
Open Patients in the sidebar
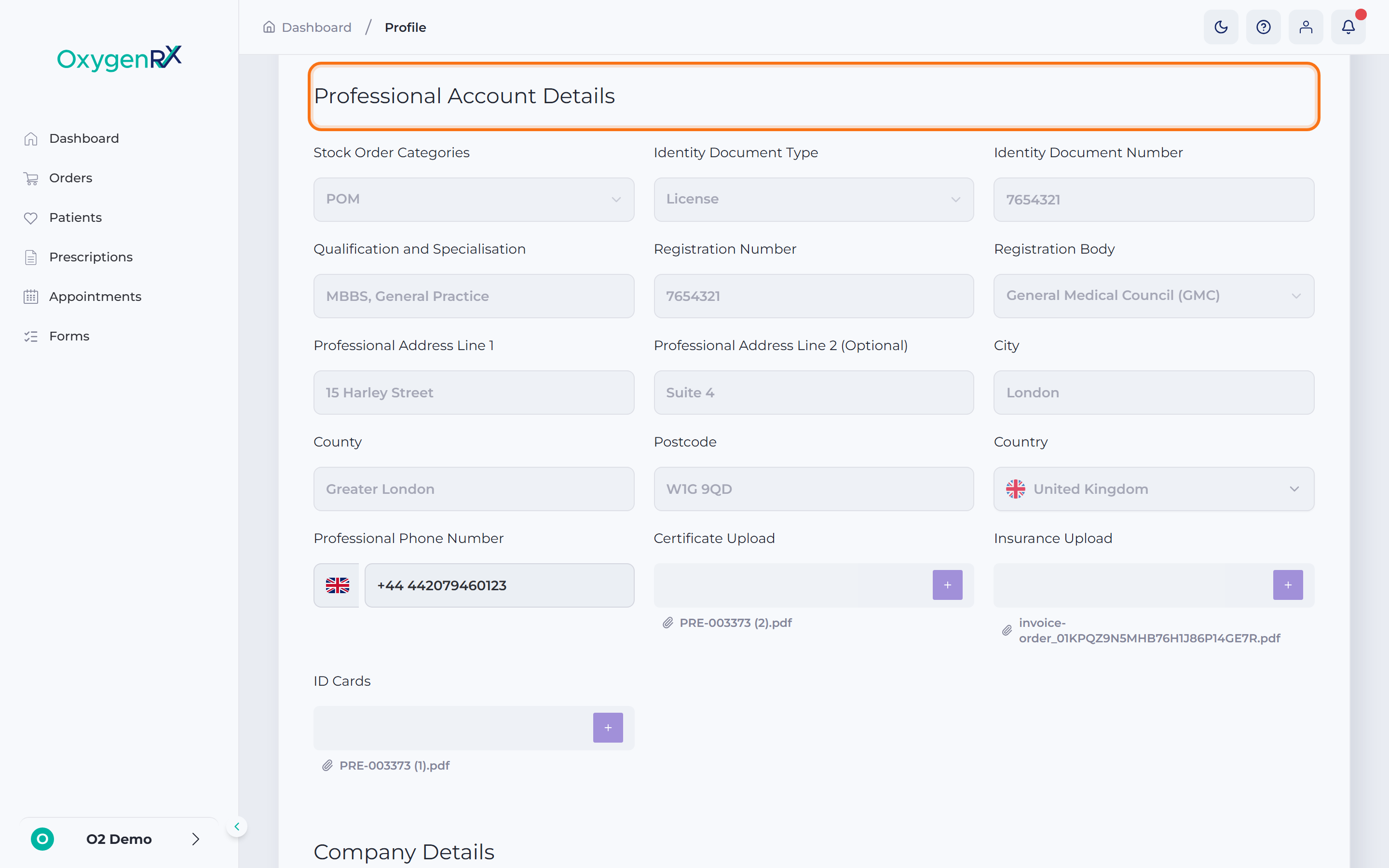coord(75,217)
